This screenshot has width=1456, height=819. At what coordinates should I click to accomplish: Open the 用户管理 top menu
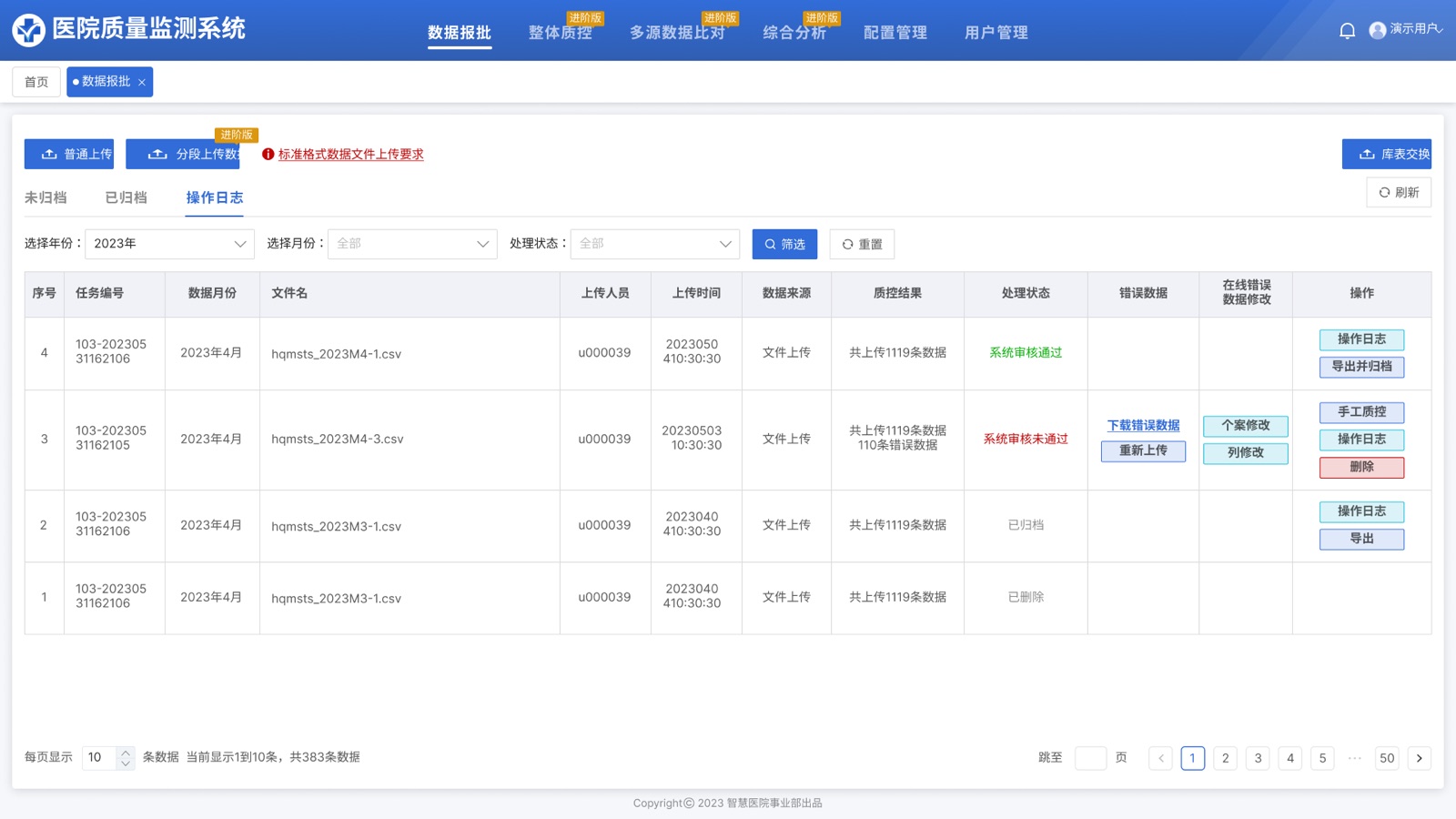(x=996, y=33)
